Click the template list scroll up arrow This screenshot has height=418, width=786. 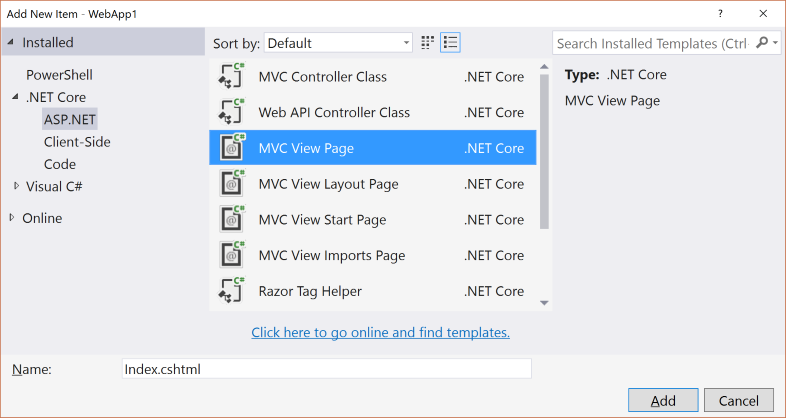[544, 67]
